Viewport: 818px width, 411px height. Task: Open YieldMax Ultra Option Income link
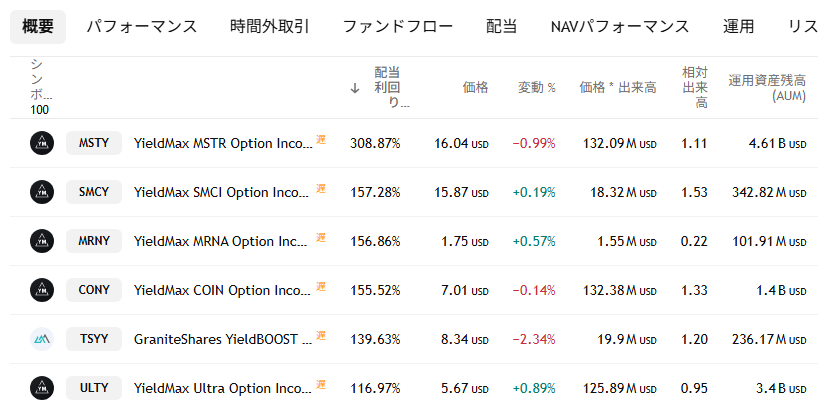pyautogui.click(x=222, y=386)
